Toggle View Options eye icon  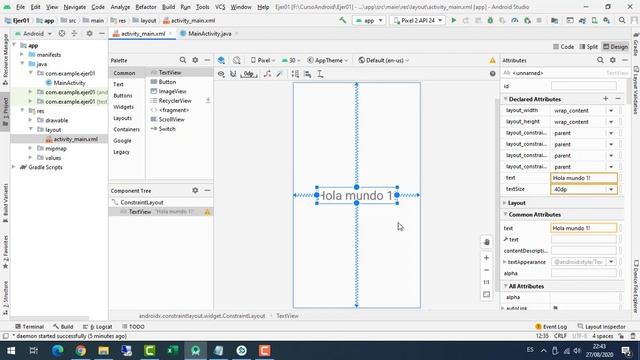click(x=221, y=74)
